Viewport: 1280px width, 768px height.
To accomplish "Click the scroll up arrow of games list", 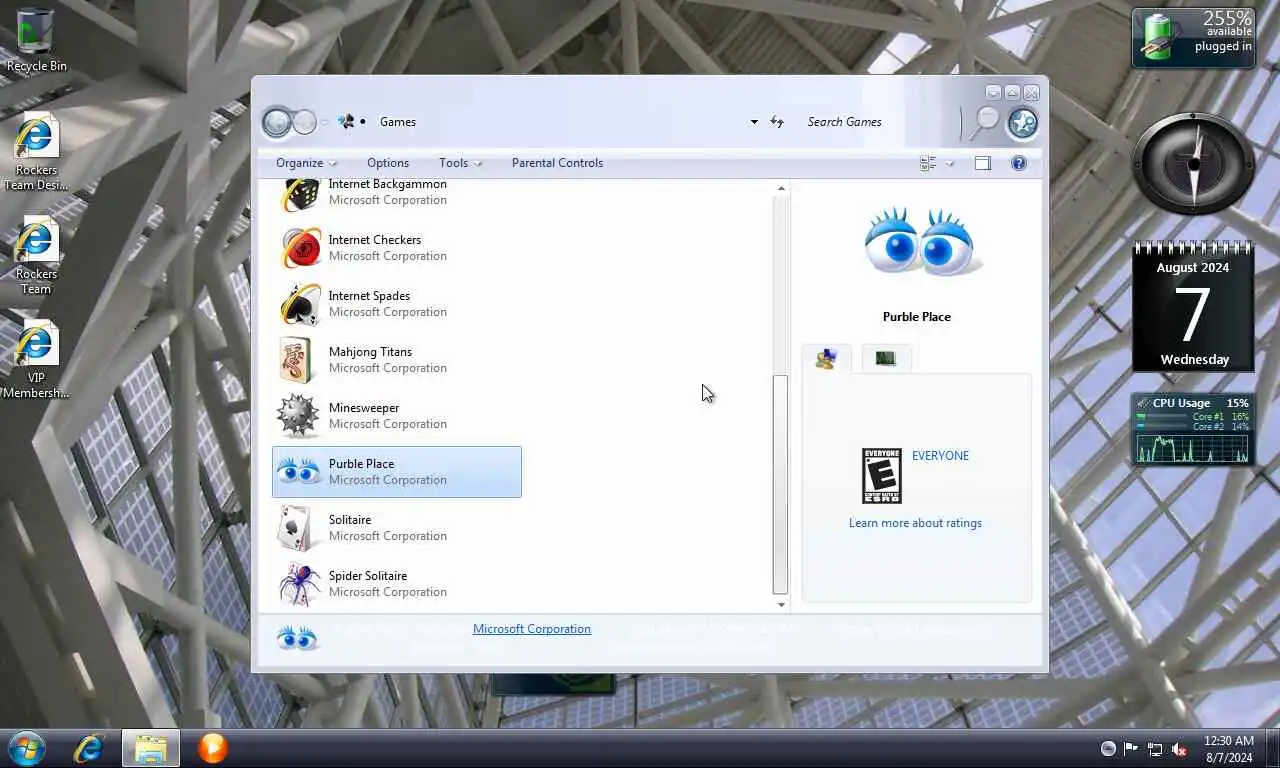I will (x=781, y=189).
